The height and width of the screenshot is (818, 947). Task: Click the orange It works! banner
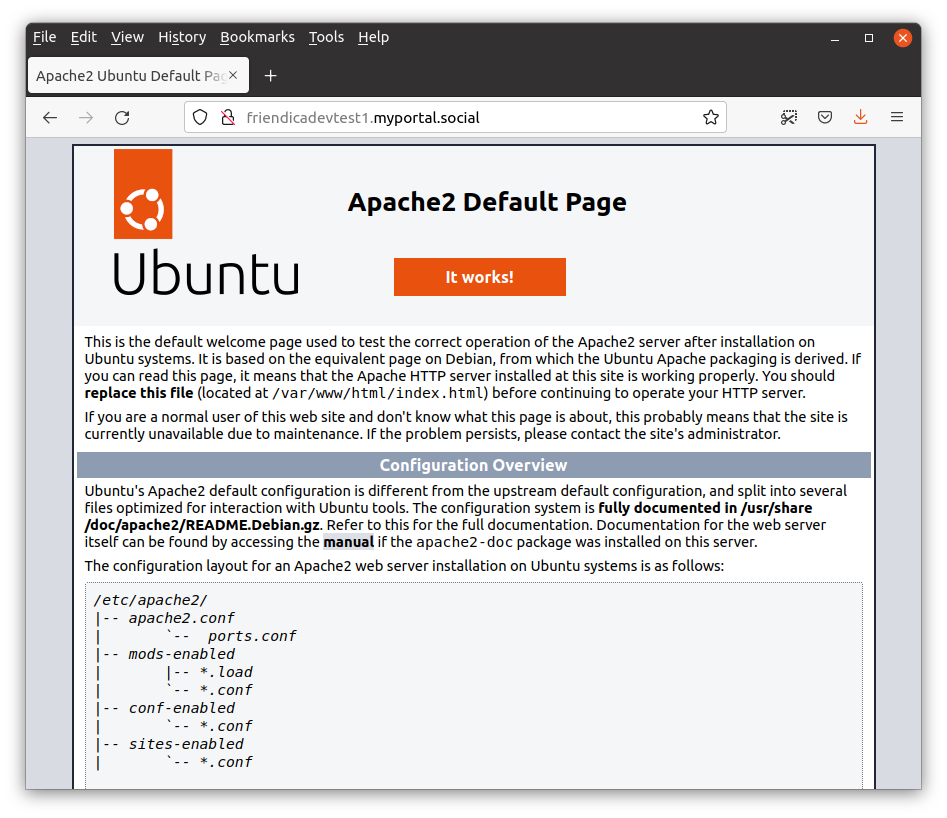tap(479, 277)
